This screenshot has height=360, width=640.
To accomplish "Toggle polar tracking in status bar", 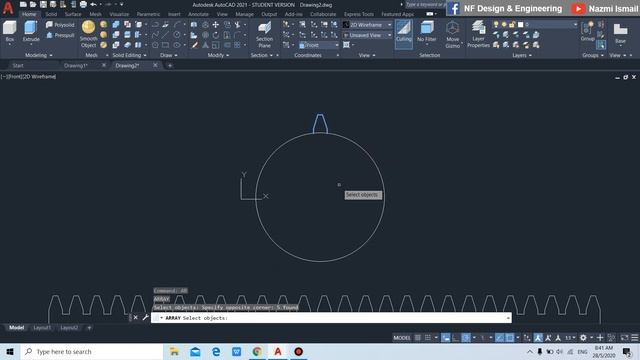I will click(466, 338).
